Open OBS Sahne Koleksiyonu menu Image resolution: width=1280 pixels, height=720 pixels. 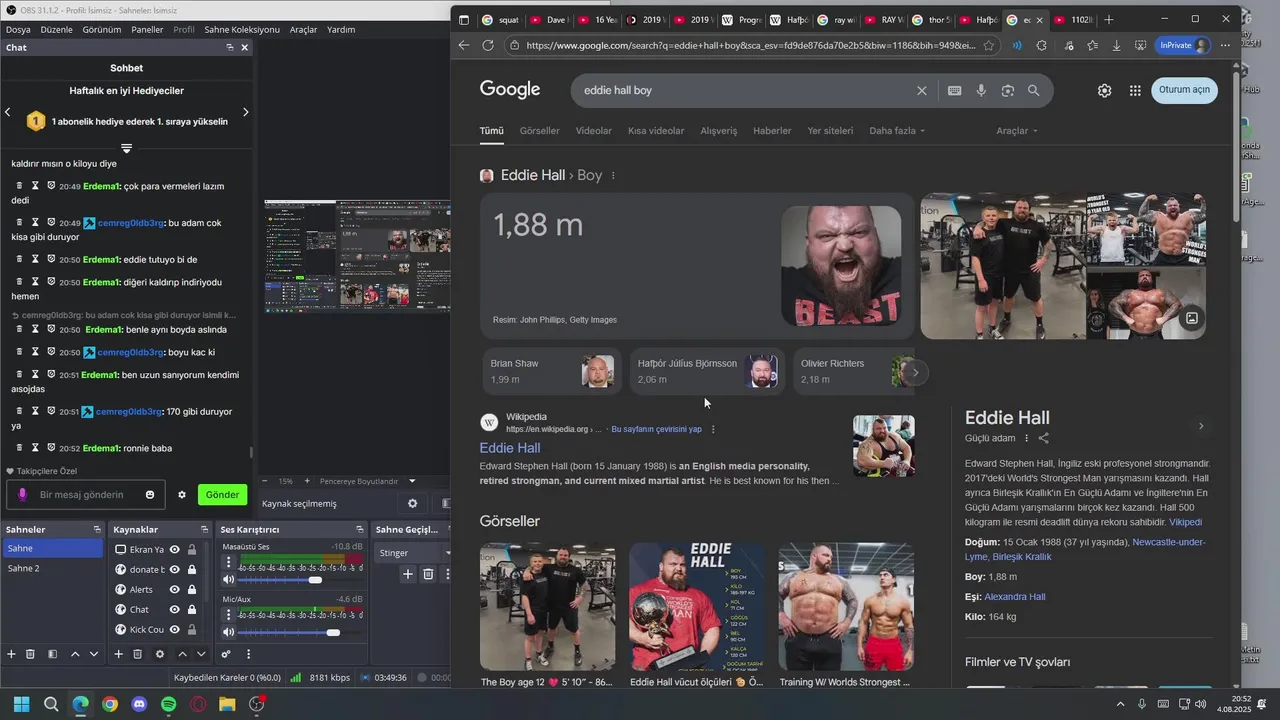pyautogui.click(x=242, y=29)
